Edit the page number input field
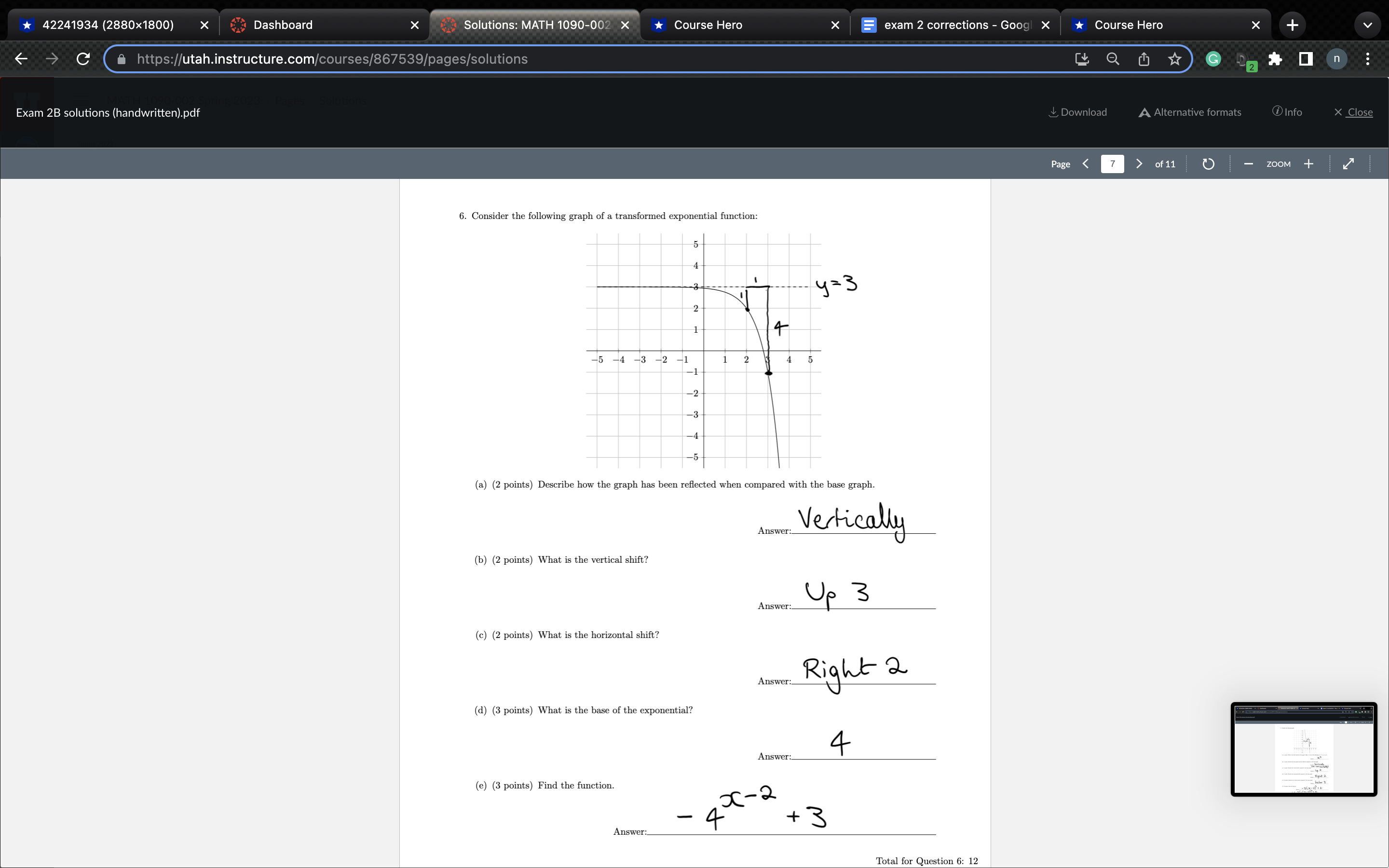 pos(1112,163)
